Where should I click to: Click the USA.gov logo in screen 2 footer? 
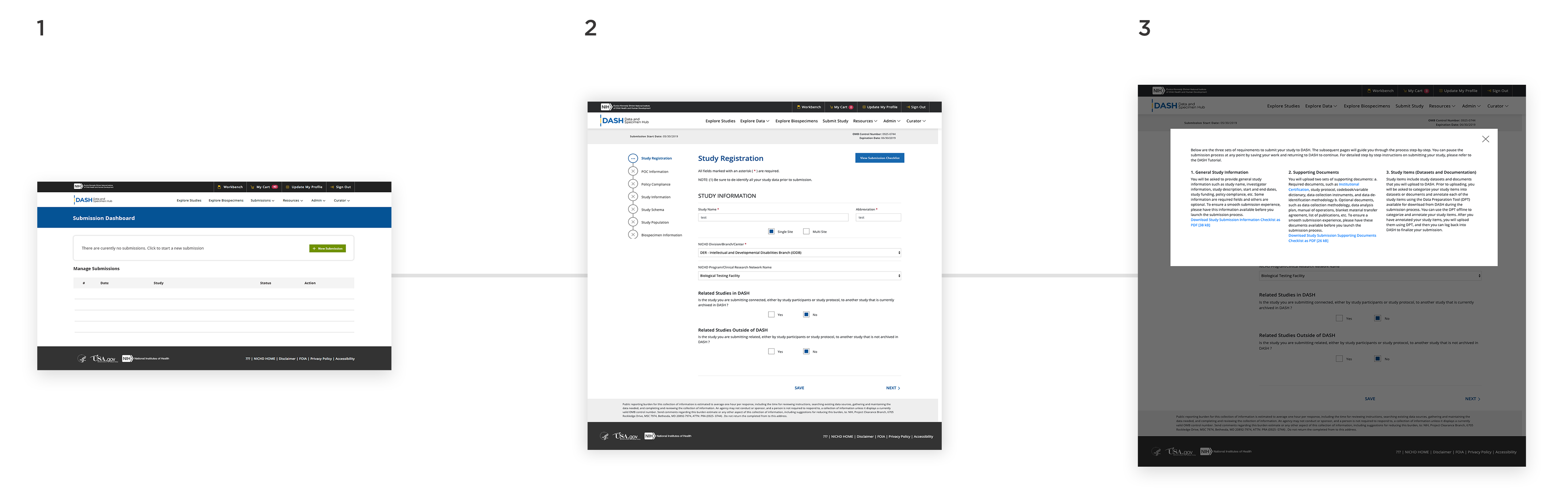[x=626, y=436]
